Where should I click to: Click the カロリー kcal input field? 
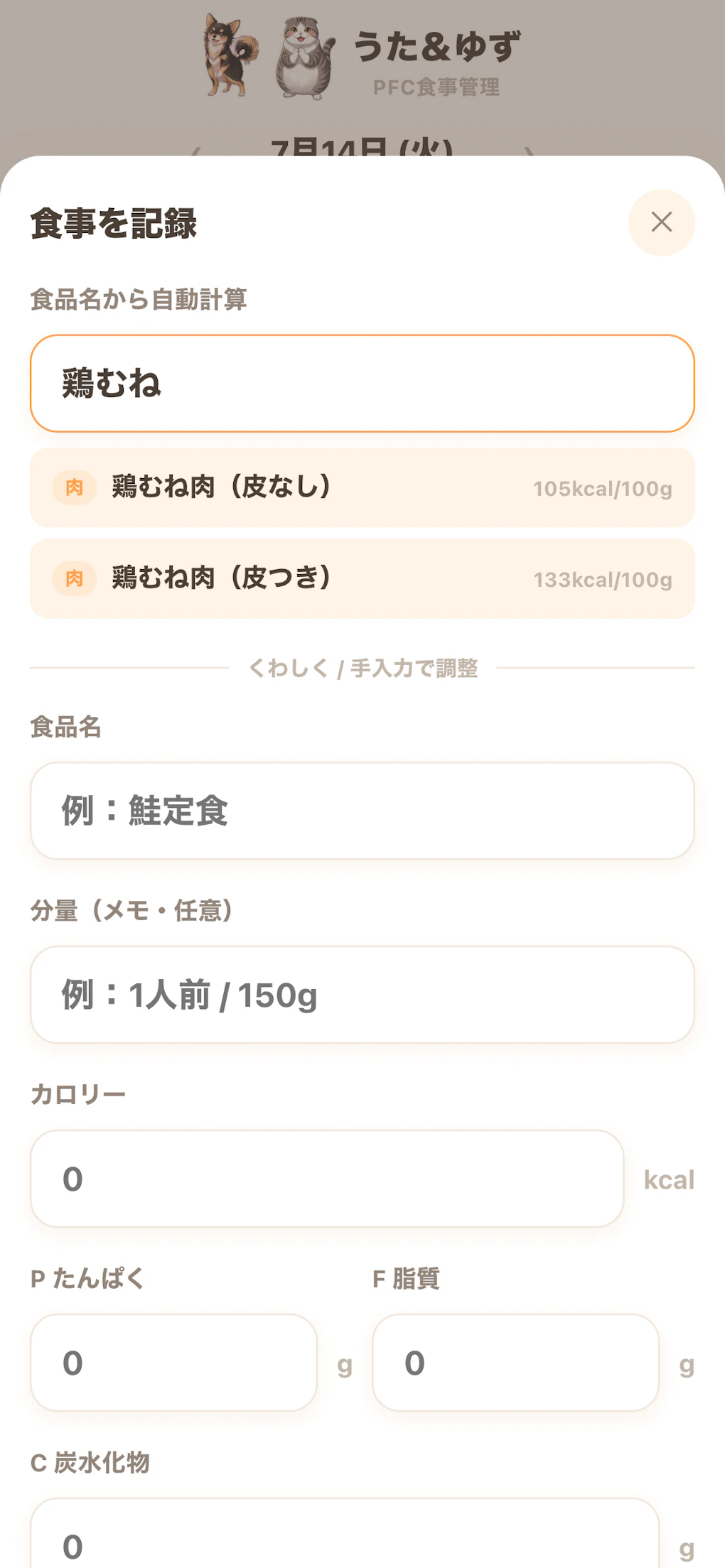327,1179
